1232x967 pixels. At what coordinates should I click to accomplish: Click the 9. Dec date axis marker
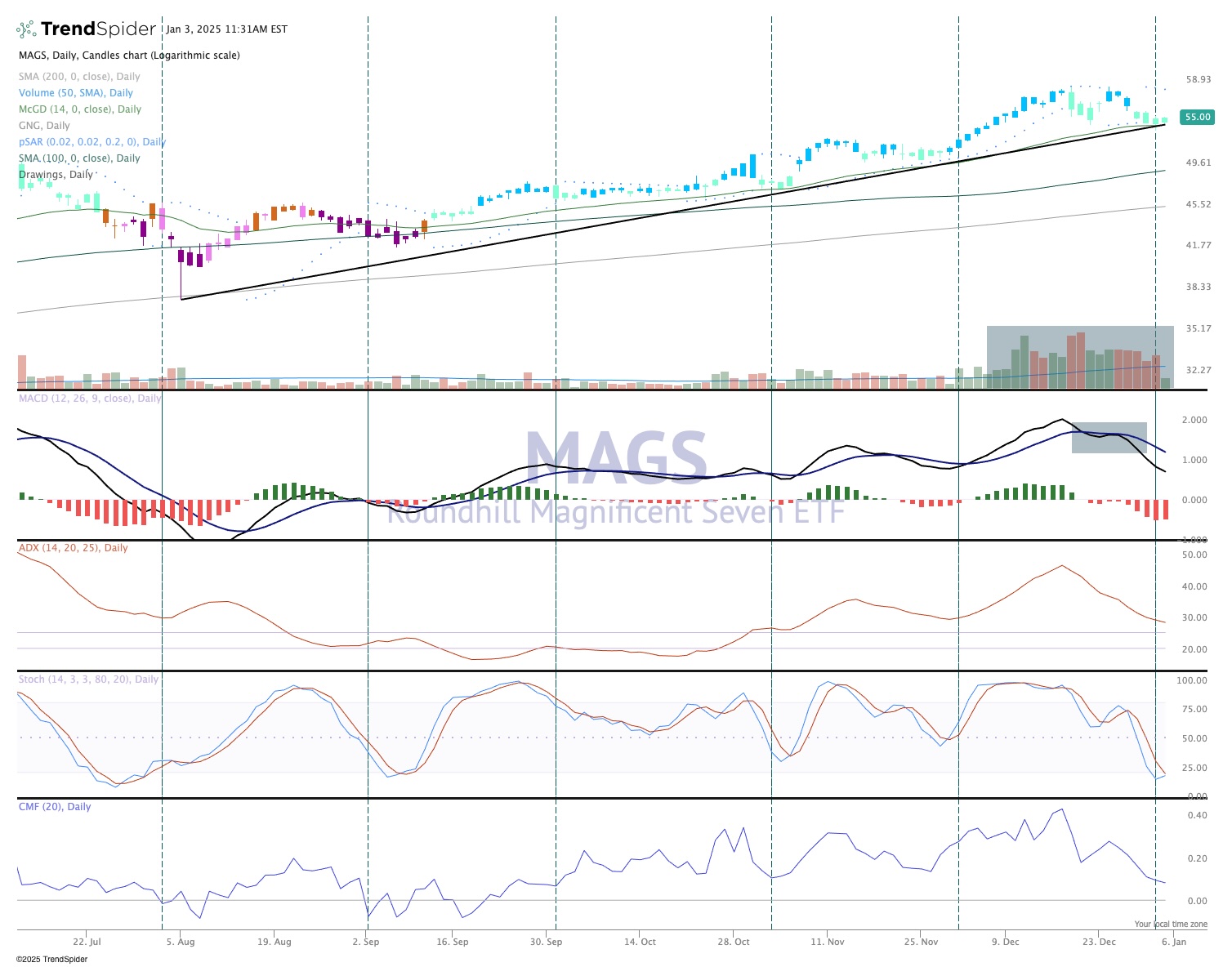pyautogui.click(x=1005, y=942)
